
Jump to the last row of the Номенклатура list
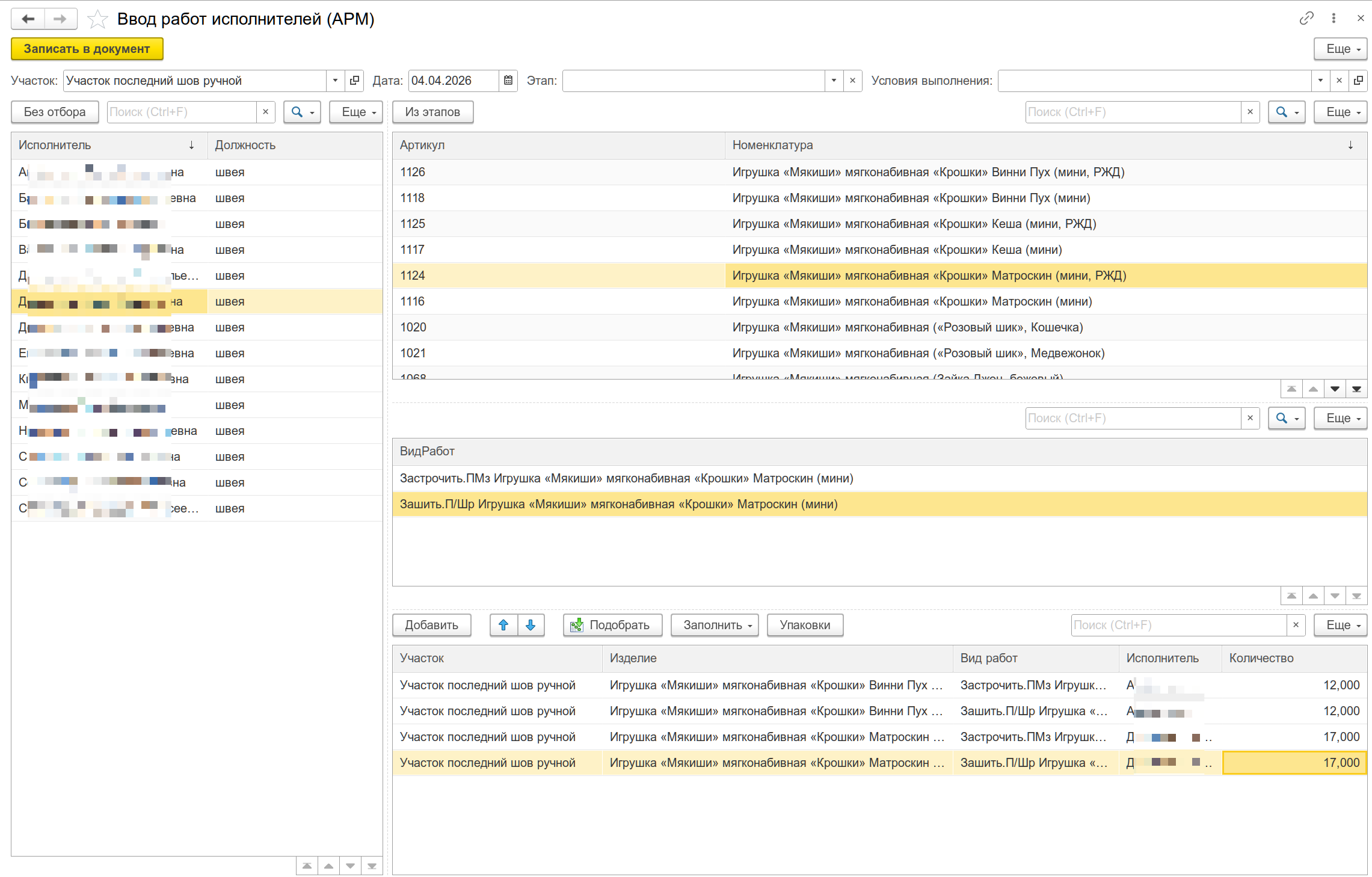tap(1356, 389)
